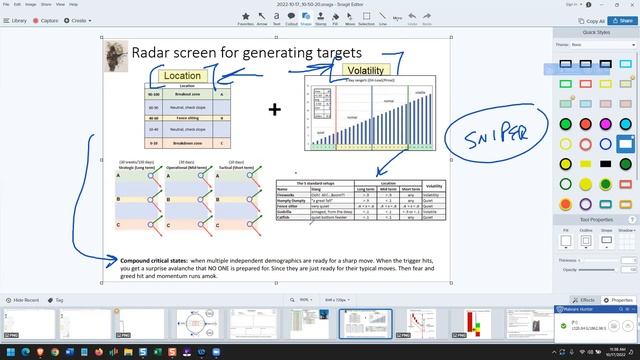Viewport: 640px width, 360px height.
Task: Select the Callout tool
Action: tap(291, 18)
